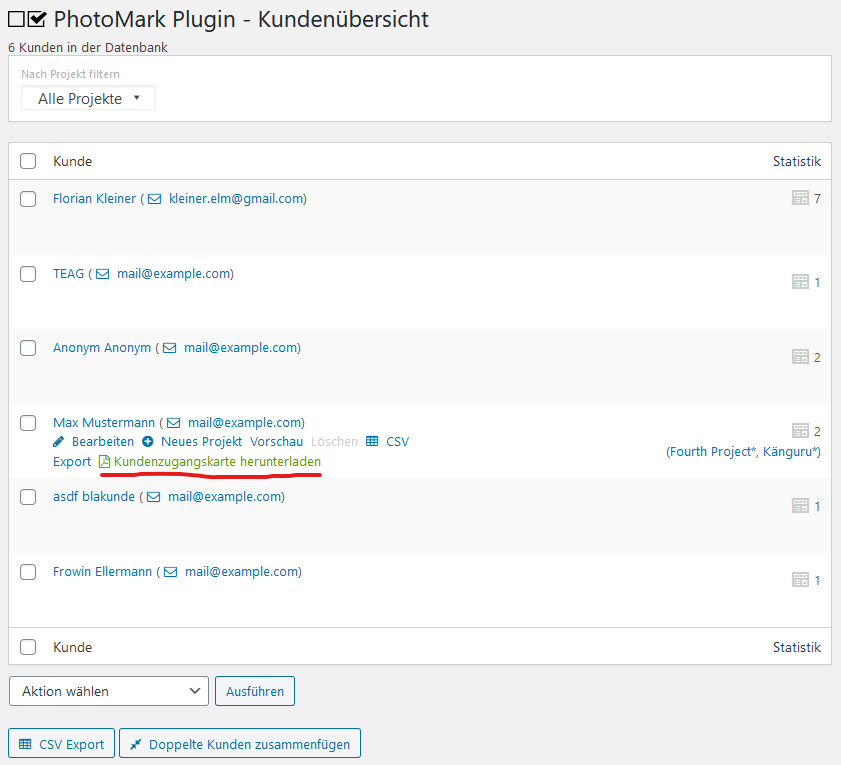Viewport: 841px width, 765px height.
Task: Open the Alle Projekte filter dropdown
Action: pyautogui.click(x=88, y=99)
